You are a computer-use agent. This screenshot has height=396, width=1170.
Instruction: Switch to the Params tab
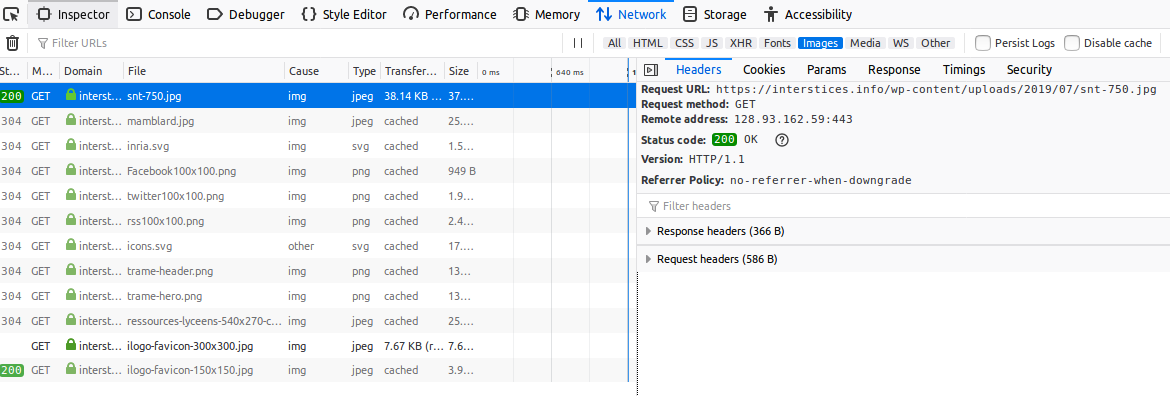click(x=827, y=70)
